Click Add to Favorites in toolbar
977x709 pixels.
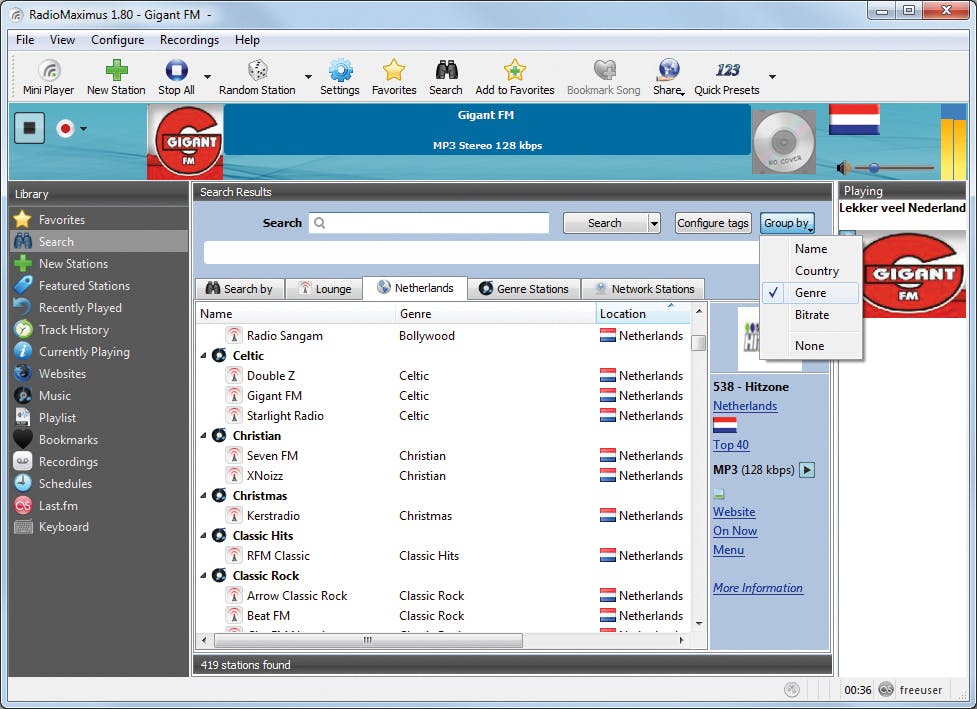pos(515,77)
